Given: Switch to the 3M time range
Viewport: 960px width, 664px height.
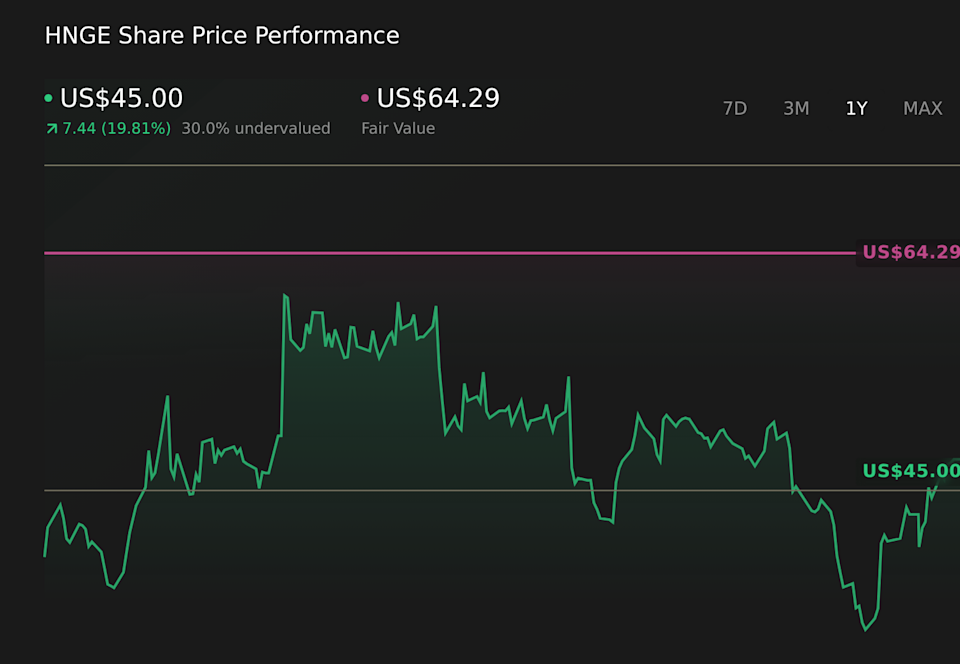Looking at the screenshot, I should click(x=796, y=108).
